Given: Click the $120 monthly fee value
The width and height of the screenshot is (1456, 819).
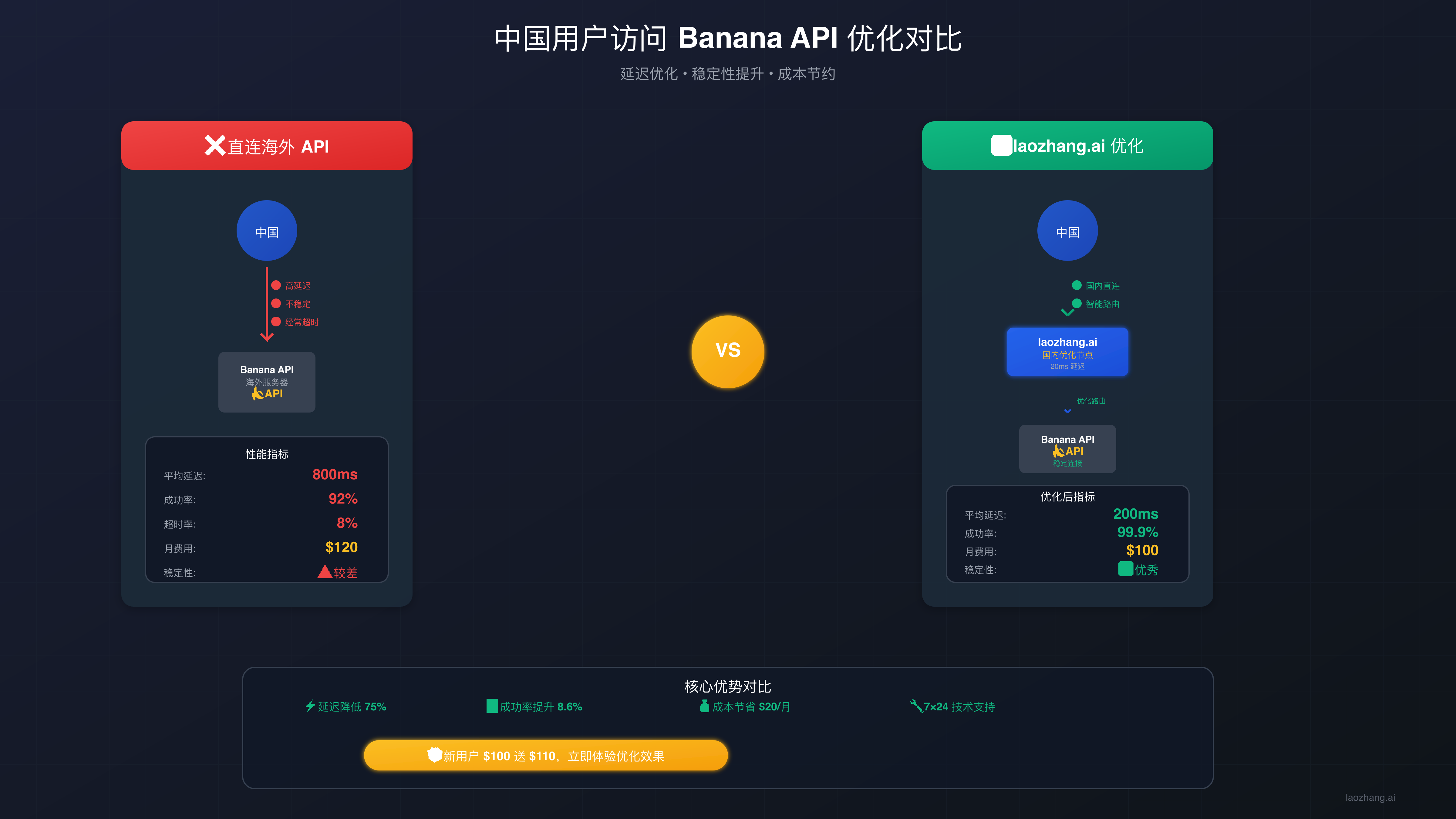Looking at the screenshot, I should (x=341, y=547).
